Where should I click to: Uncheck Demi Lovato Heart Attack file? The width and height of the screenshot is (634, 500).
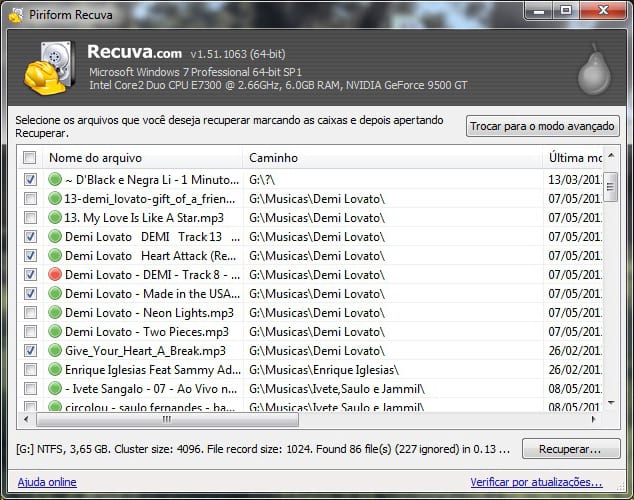pyautogui.click(x=30, y=255)
